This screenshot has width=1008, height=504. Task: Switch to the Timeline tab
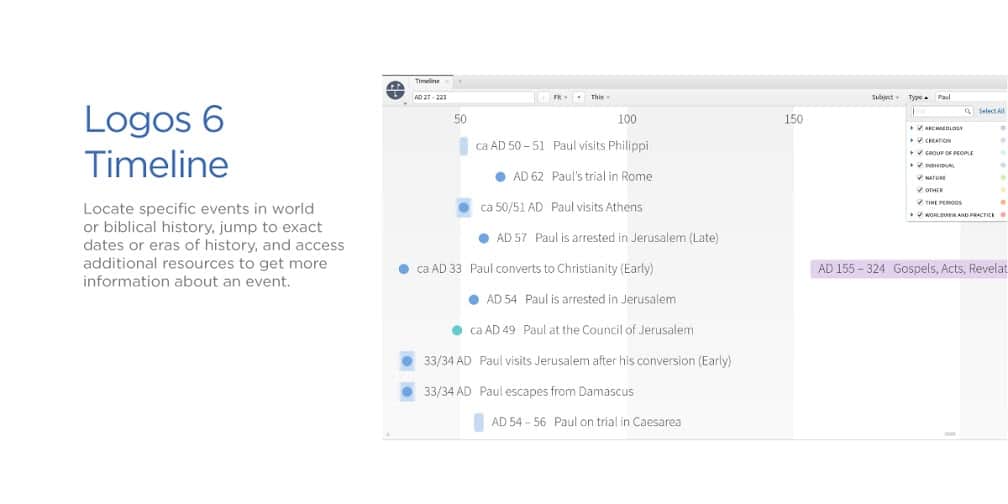click(x=427, y=80)
